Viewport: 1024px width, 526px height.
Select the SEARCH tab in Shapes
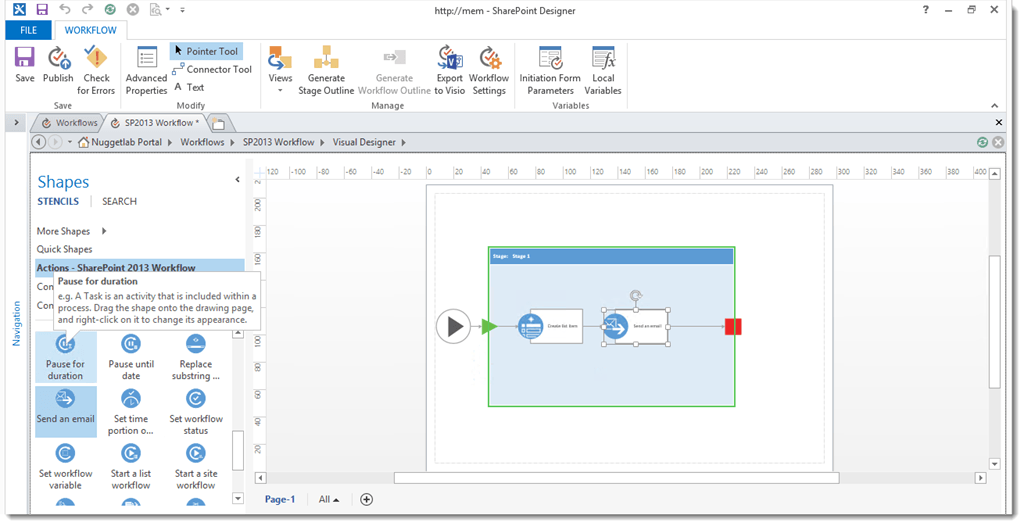[x=120, y=201]
